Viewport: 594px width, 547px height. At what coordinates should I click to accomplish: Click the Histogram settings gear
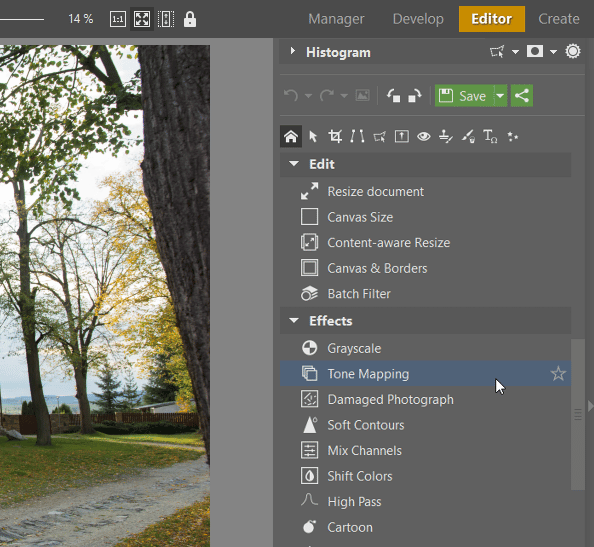[x=572, y=51]
